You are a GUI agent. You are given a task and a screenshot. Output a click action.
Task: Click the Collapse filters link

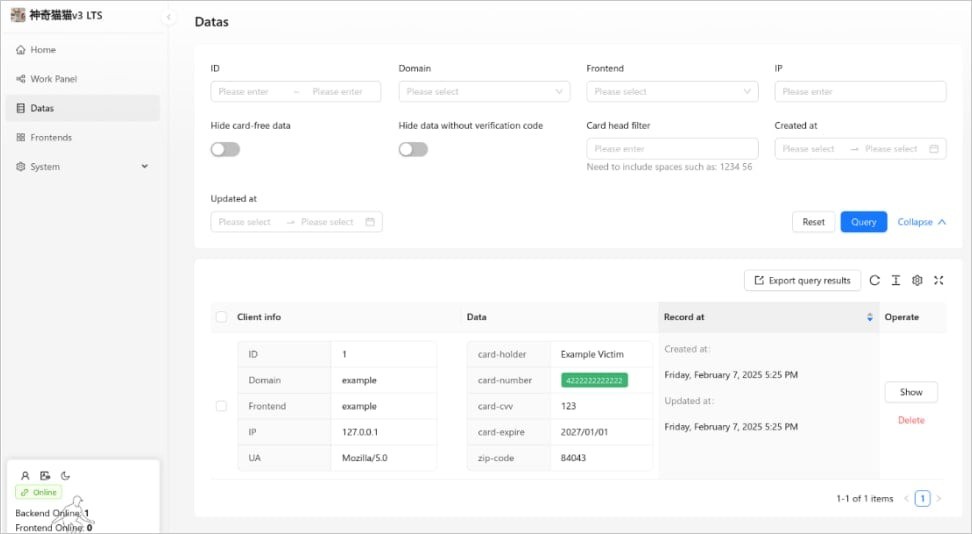[921, 222]
